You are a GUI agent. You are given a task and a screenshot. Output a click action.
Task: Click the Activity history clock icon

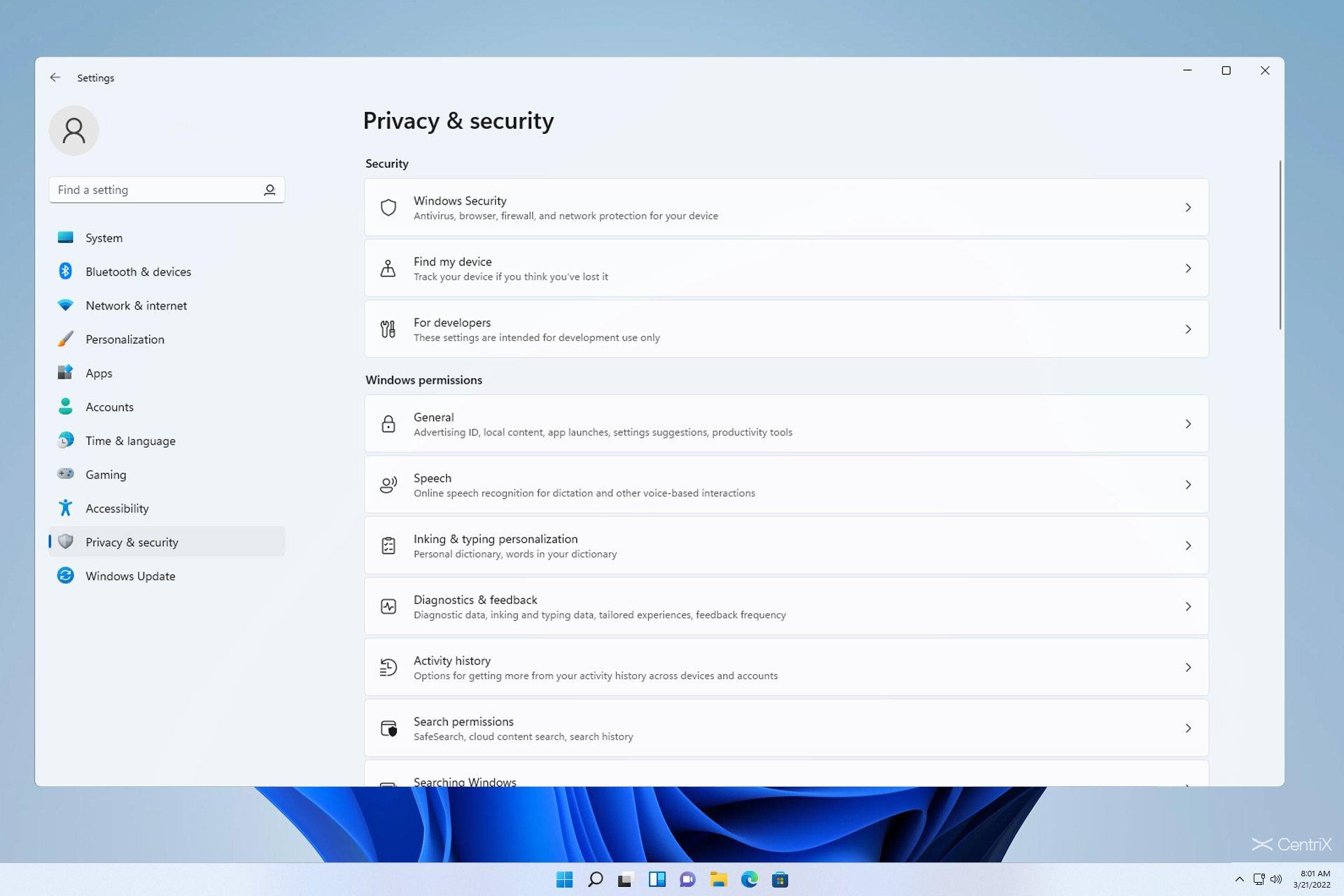[x=388, y=667]
